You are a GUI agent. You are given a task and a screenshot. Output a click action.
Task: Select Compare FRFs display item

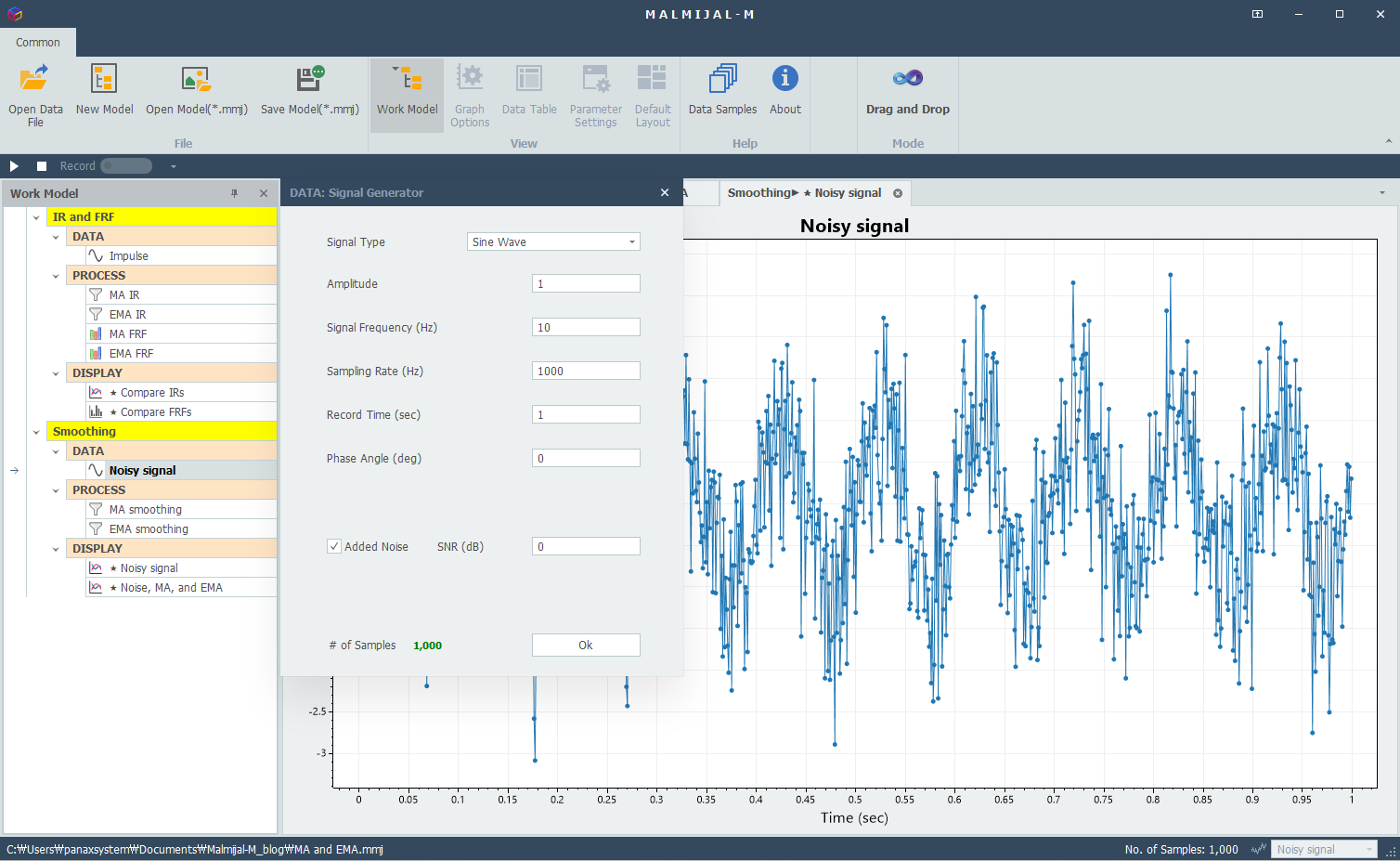(181, 412)
